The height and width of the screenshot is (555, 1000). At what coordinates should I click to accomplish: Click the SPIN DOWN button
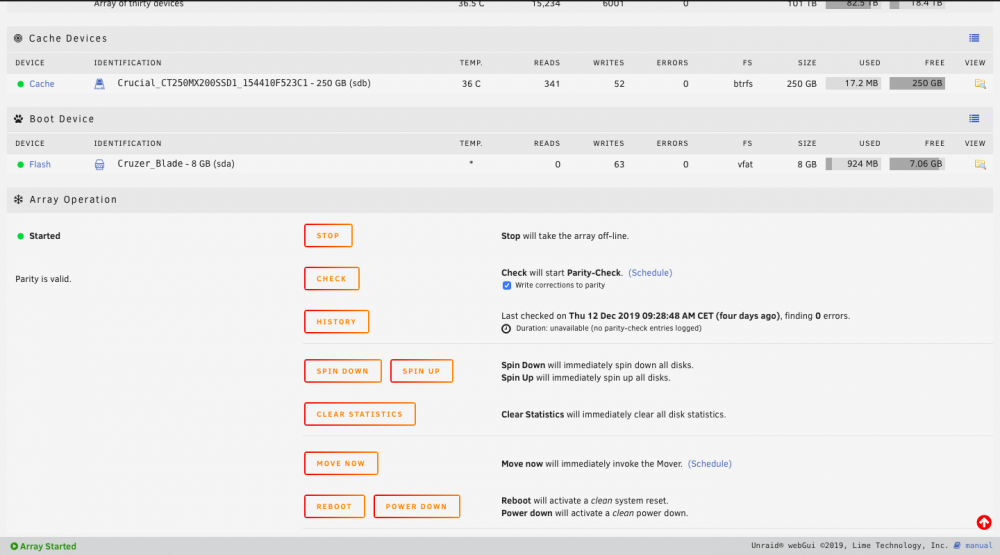click(342, 371)
